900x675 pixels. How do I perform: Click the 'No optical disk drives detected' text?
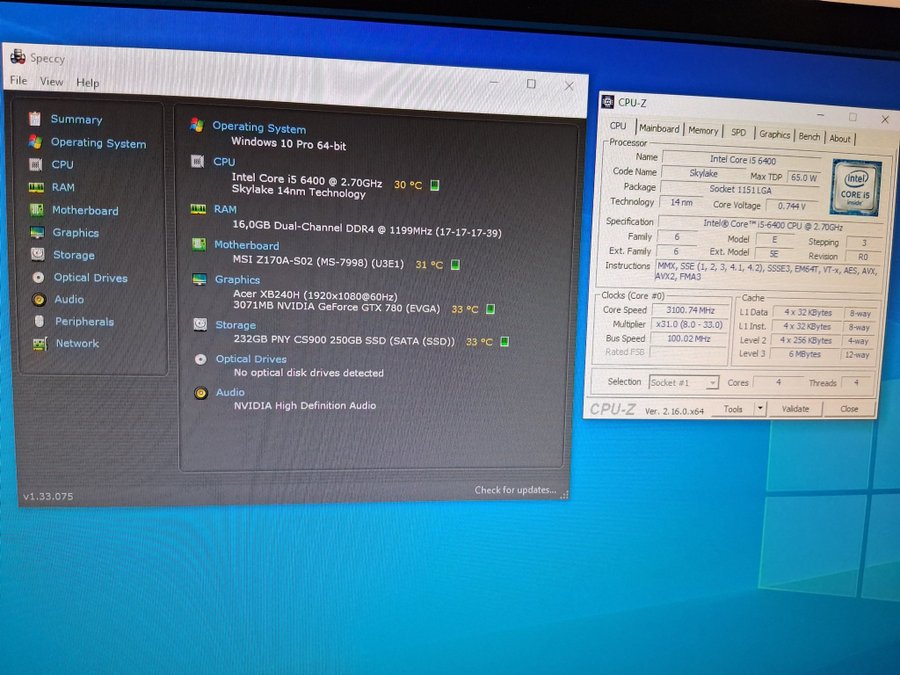[309, 373]
